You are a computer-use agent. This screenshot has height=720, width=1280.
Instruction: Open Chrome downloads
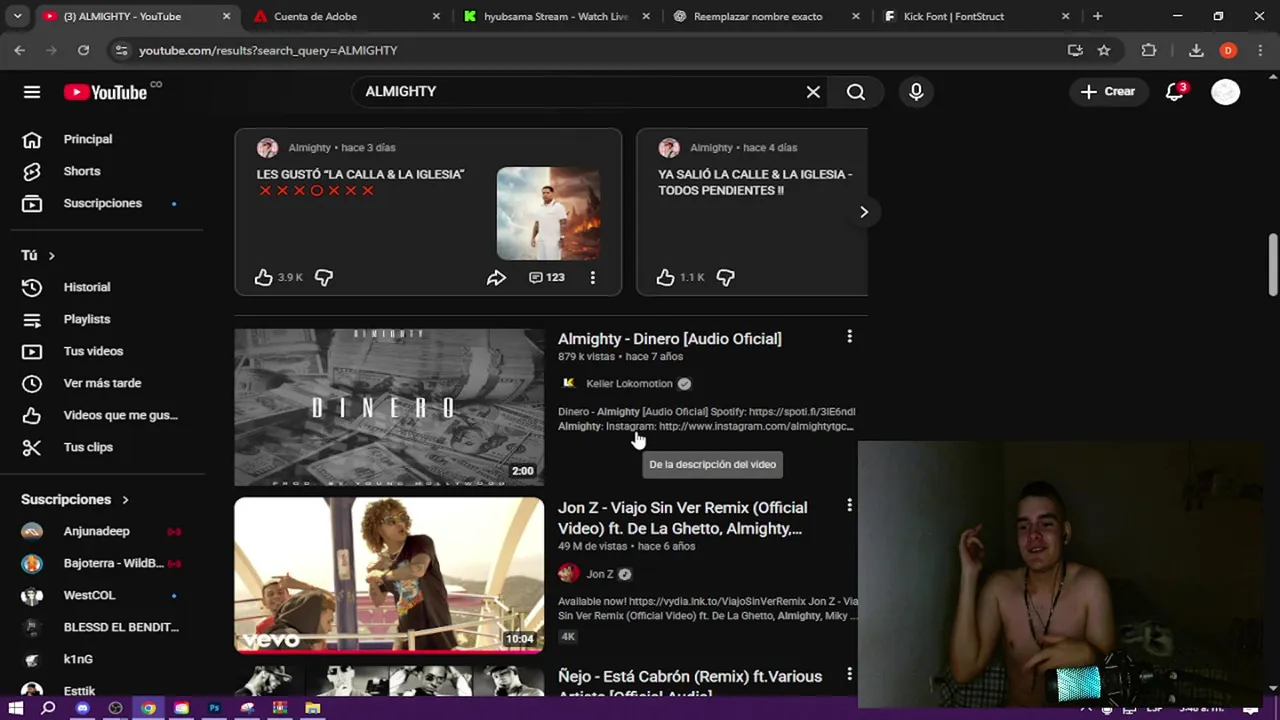point(1196,50)
